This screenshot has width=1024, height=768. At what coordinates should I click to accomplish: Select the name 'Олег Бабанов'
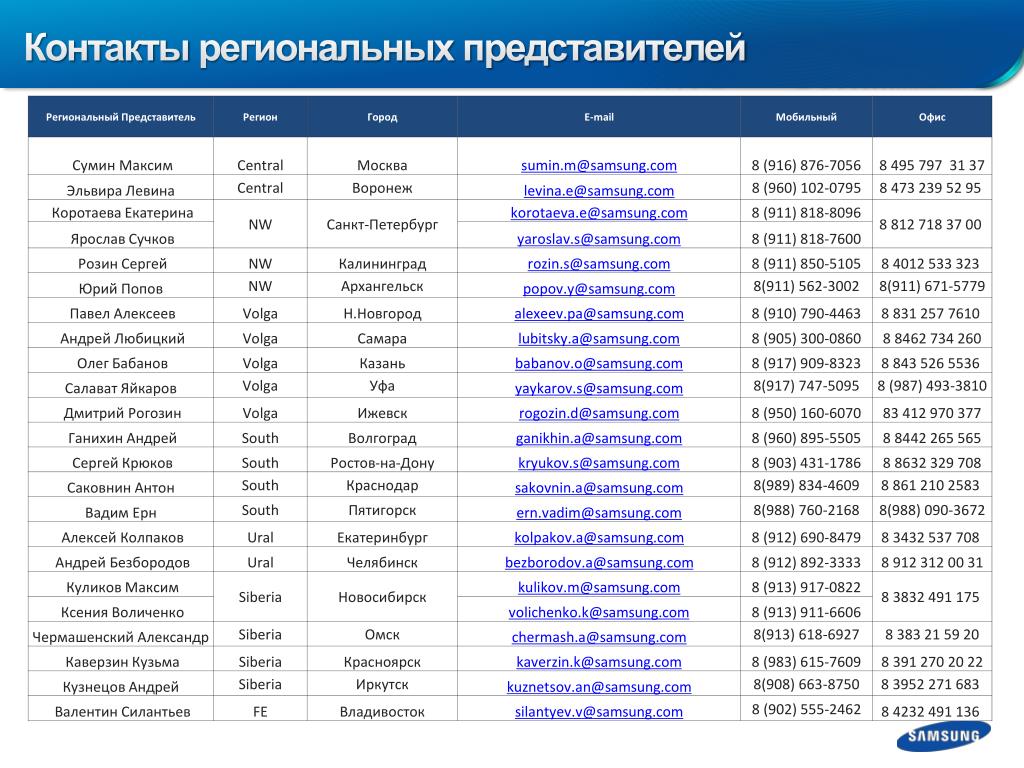(122, 363)
